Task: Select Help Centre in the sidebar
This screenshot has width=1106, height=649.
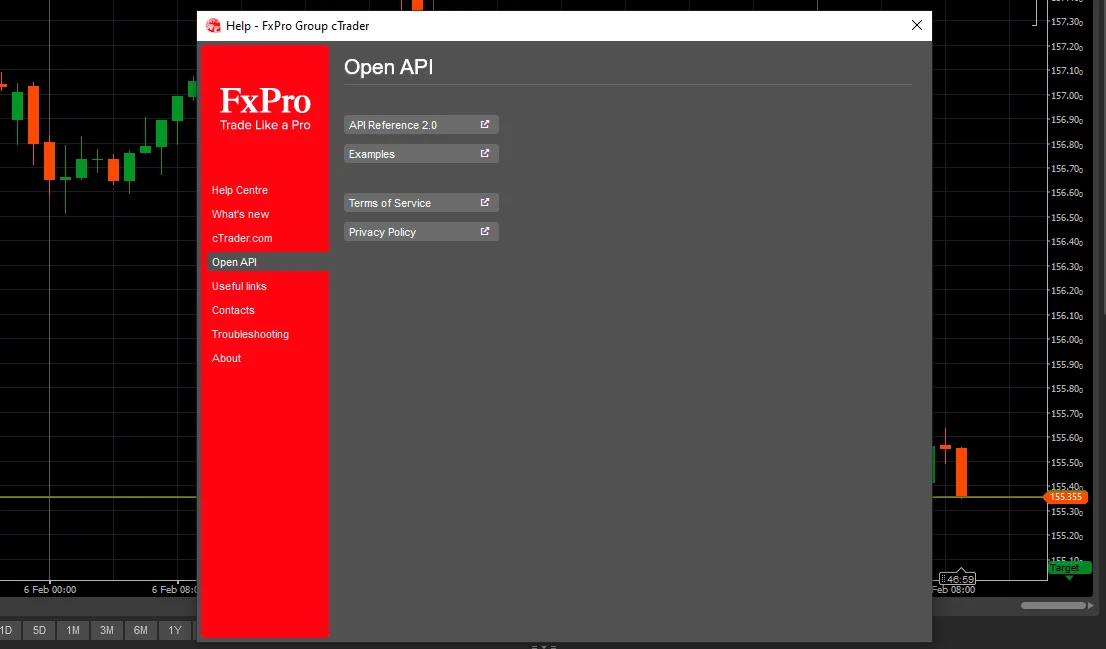Action: pos(240,190)
